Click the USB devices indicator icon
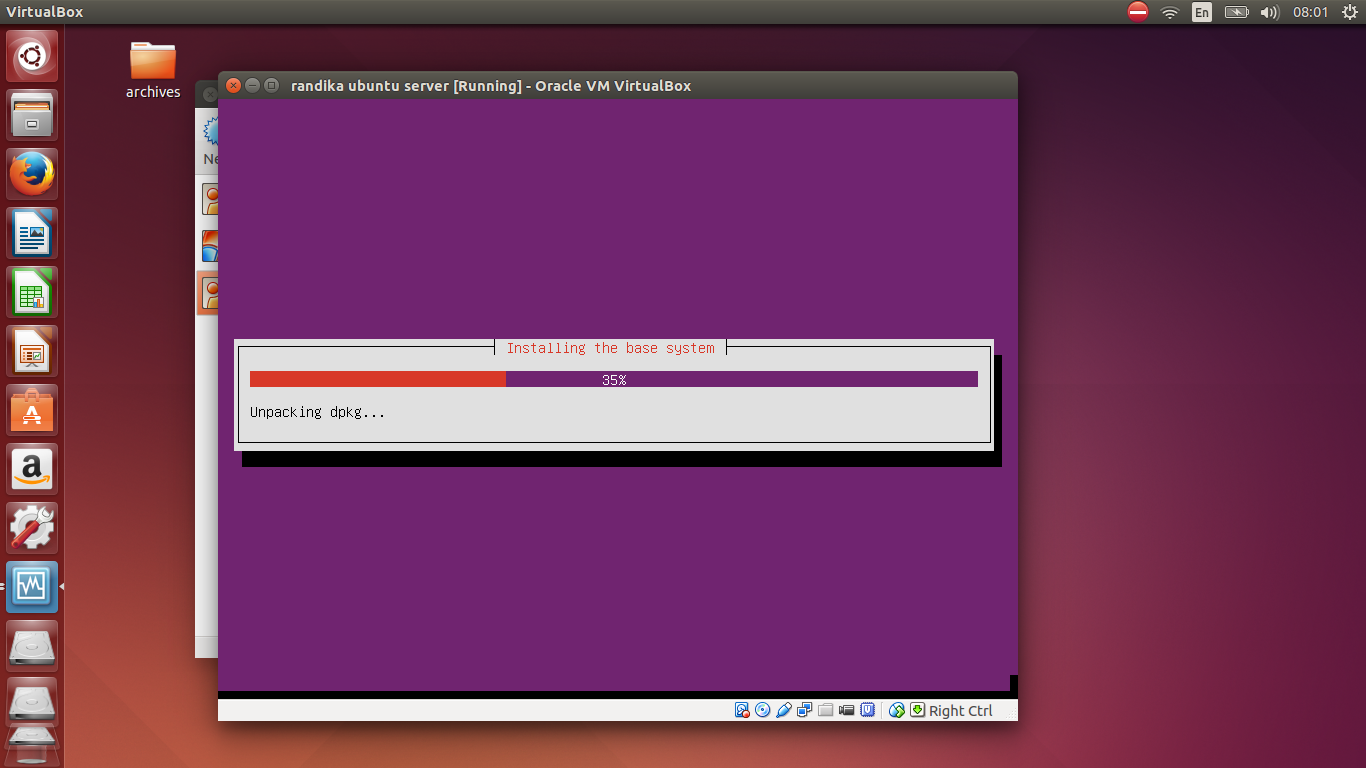Image resolution: width=1366 pixels, height=768 pixels. (784, 710)
